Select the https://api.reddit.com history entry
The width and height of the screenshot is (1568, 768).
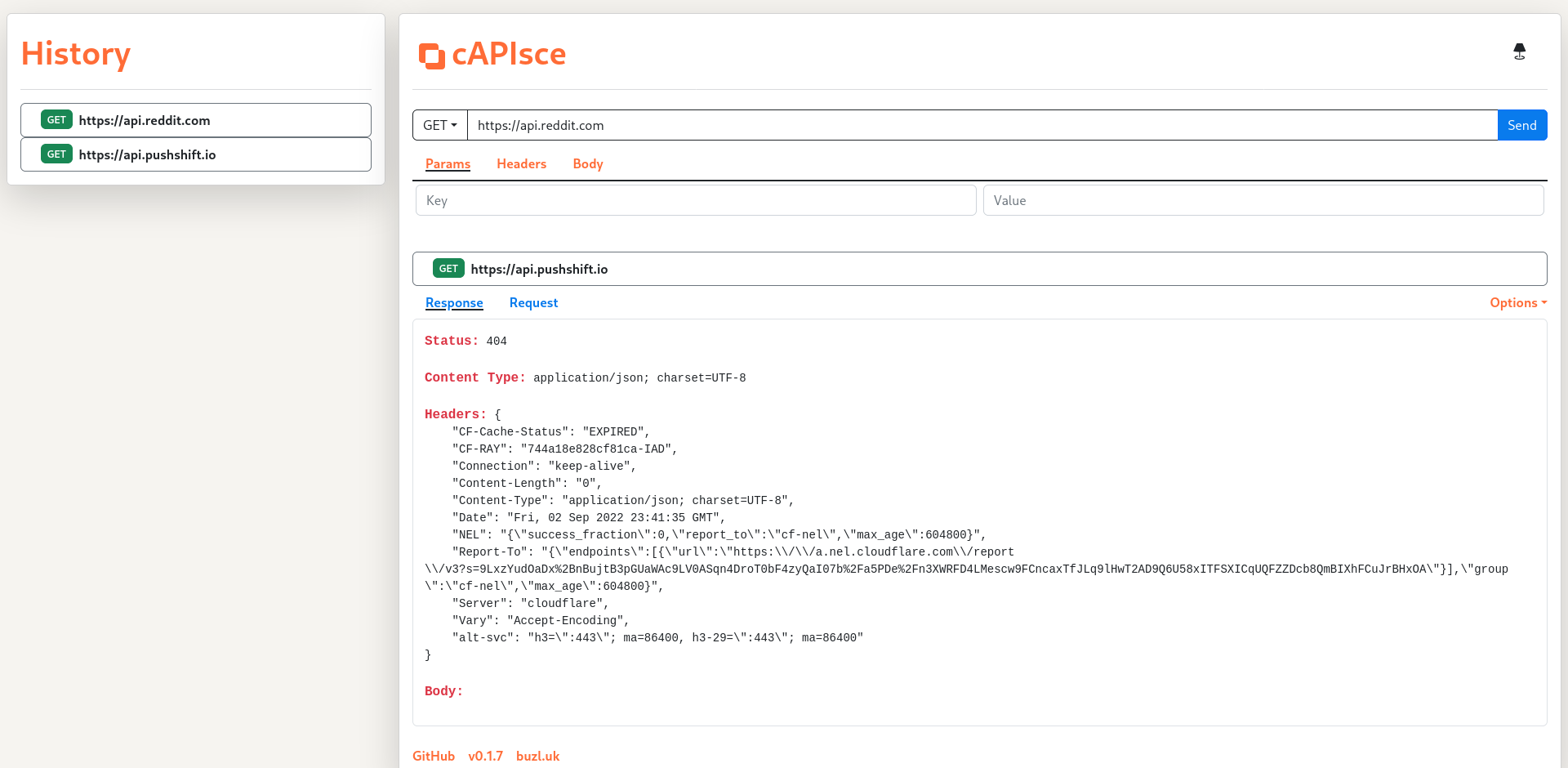click(x=195, y=120)
